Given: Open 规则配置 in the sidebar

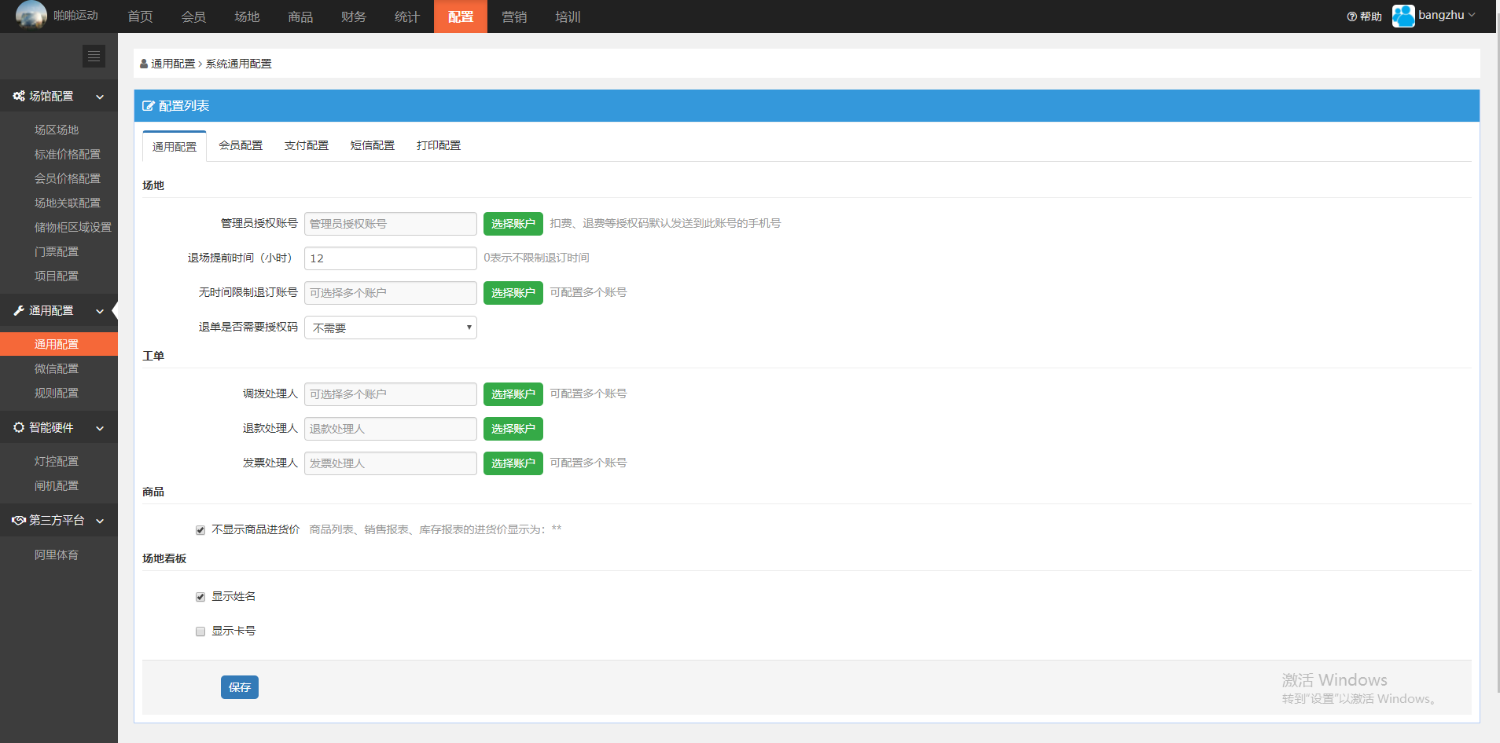Looking at the screenshot, I should [59, 393].
